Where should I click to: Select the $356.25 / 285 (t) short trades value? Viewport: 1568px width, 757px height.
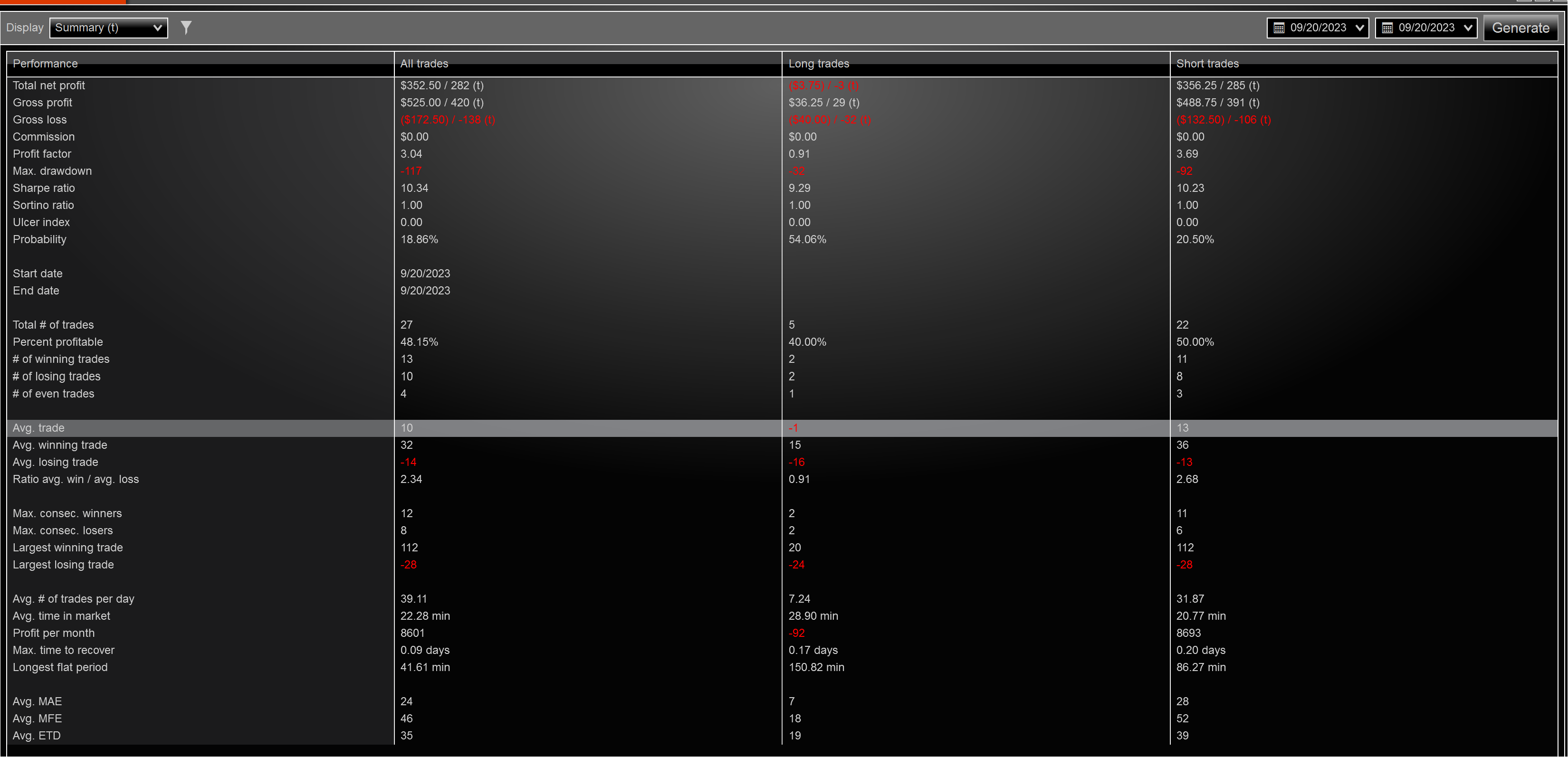[x=1218, y=86]
